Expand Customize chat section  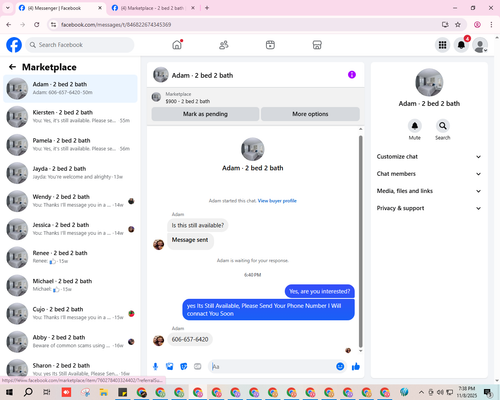click(x=429, y=157)
